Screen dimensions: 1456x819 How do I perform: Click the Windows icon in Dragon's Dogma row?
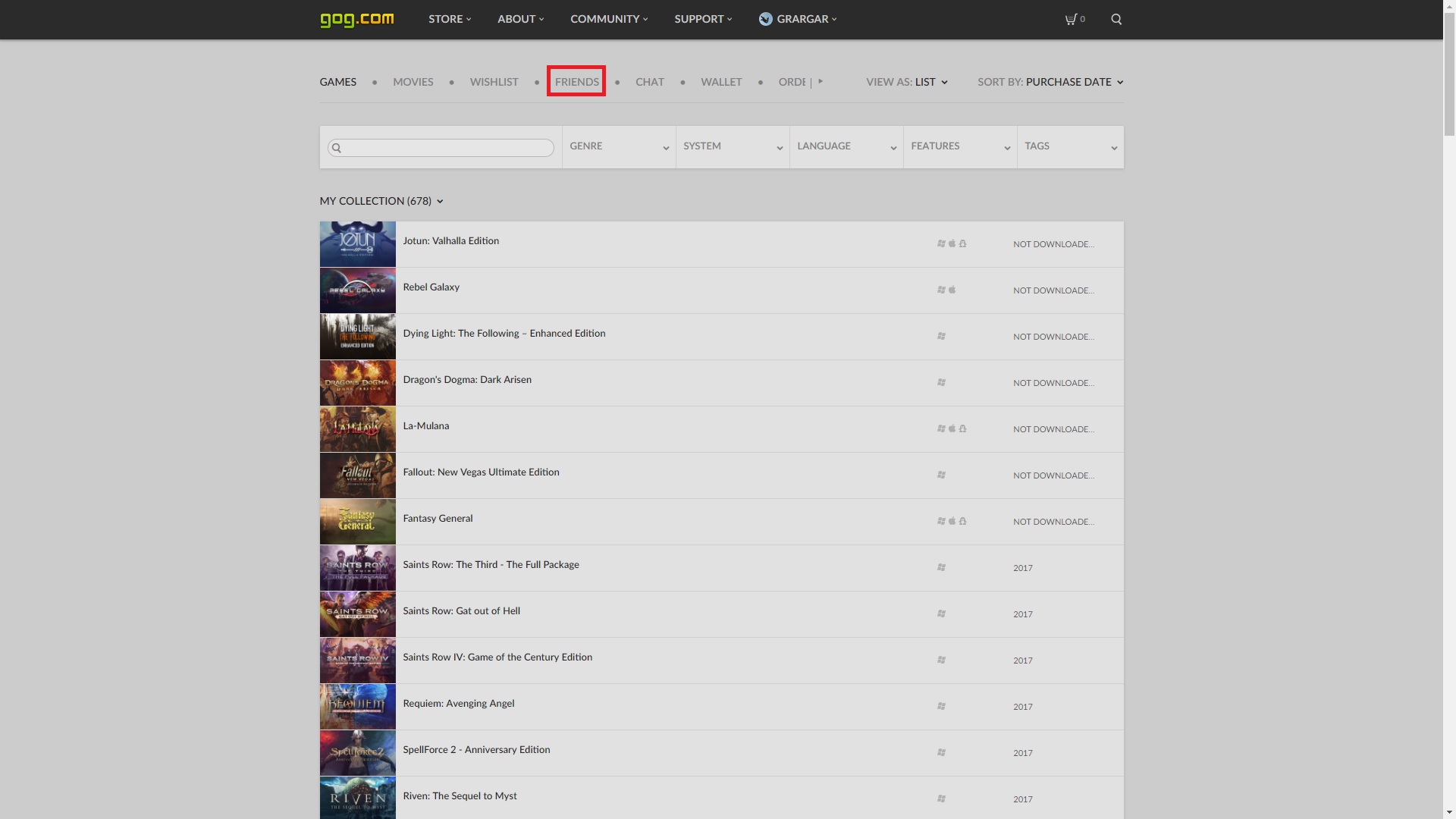point(941,383)
